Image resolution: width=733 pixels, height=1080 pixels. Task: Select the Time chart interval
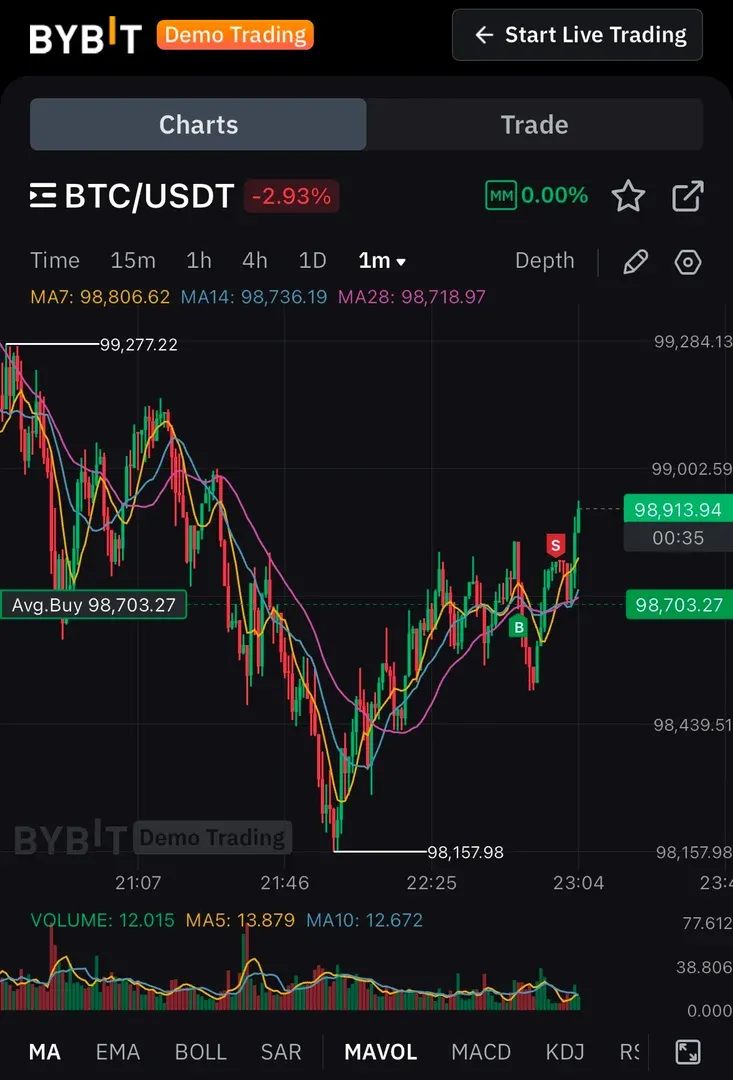tap(55, 260)
